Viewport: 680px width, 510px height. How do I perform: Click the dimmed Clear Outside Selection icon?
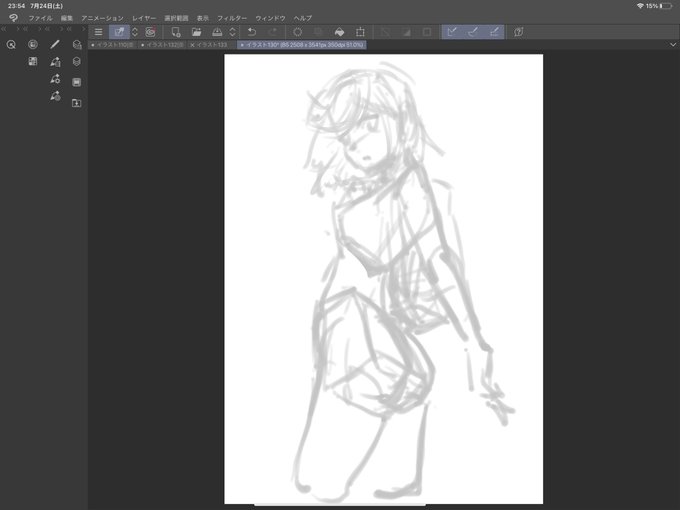point(318,32)
